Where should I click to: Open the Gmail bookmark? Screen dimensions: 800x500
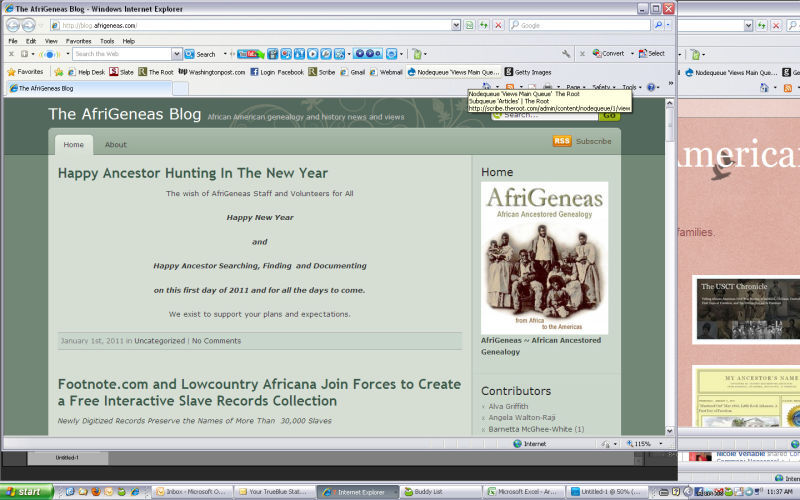click(353, 72)
